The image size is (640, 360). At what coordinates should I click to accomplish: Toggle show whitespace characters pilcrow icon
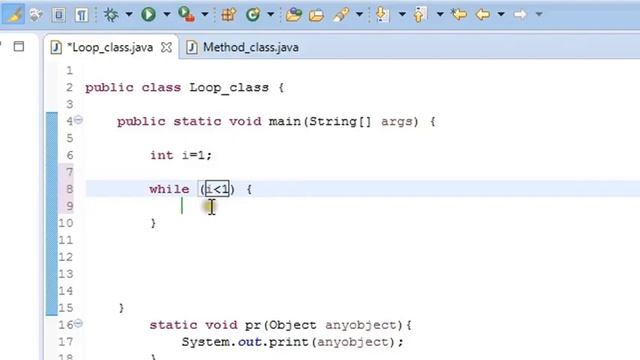point(82,15)
